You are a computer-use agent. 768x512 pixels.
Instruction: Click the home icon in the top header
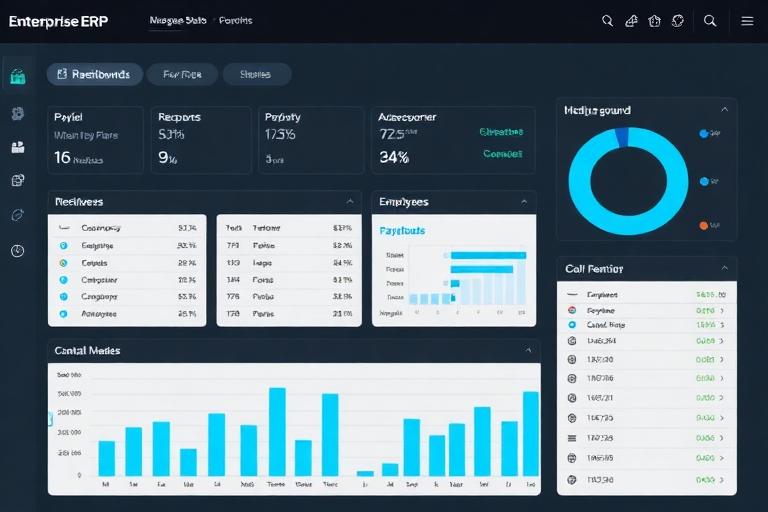(x=655, y=20)
